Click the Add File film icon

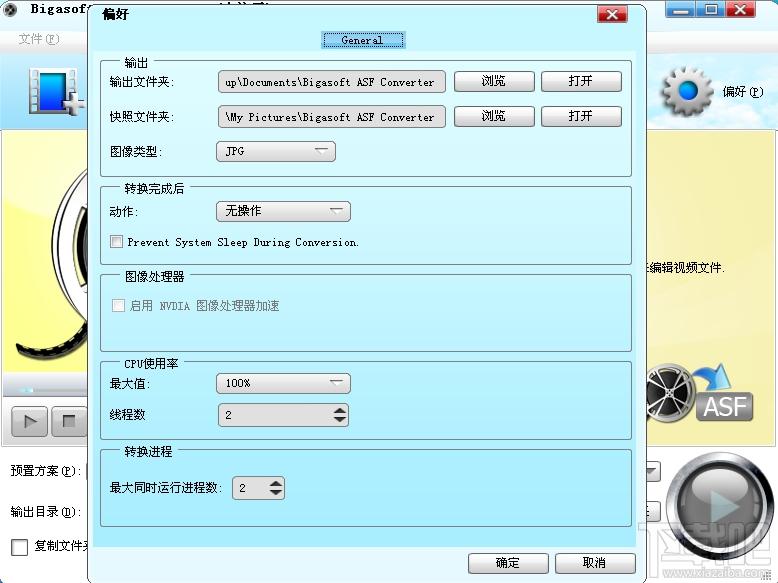pos(50,91)
